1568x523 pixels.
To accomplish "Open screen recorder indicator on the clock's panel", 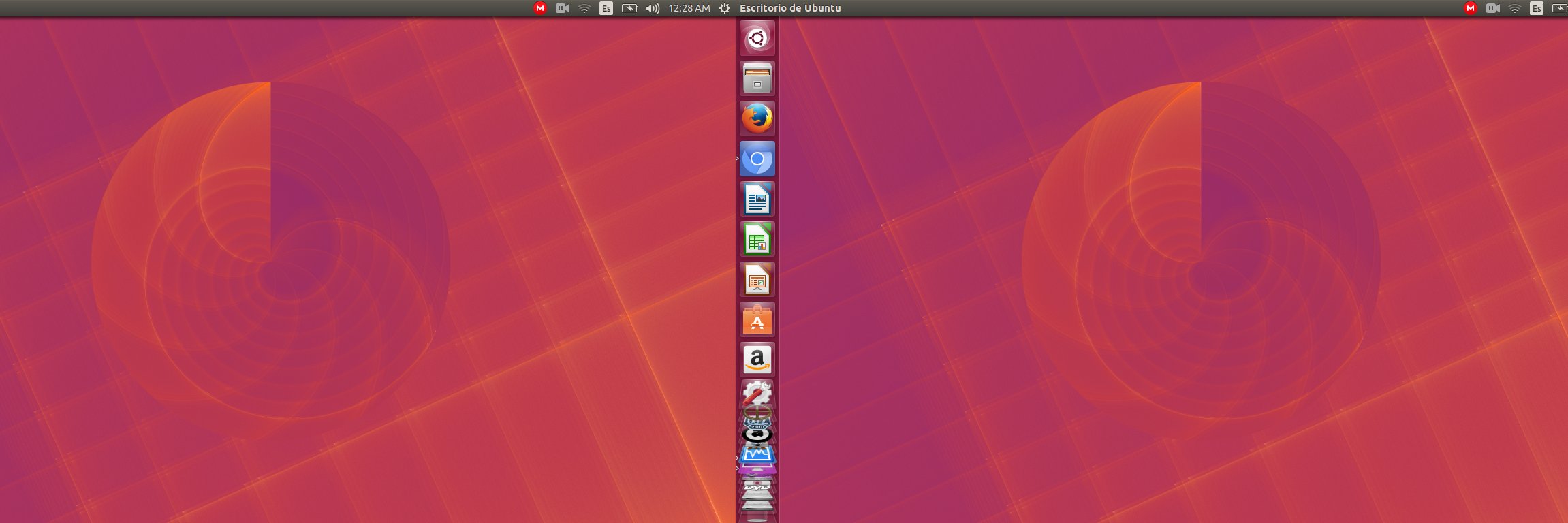I will click(562, 8).
